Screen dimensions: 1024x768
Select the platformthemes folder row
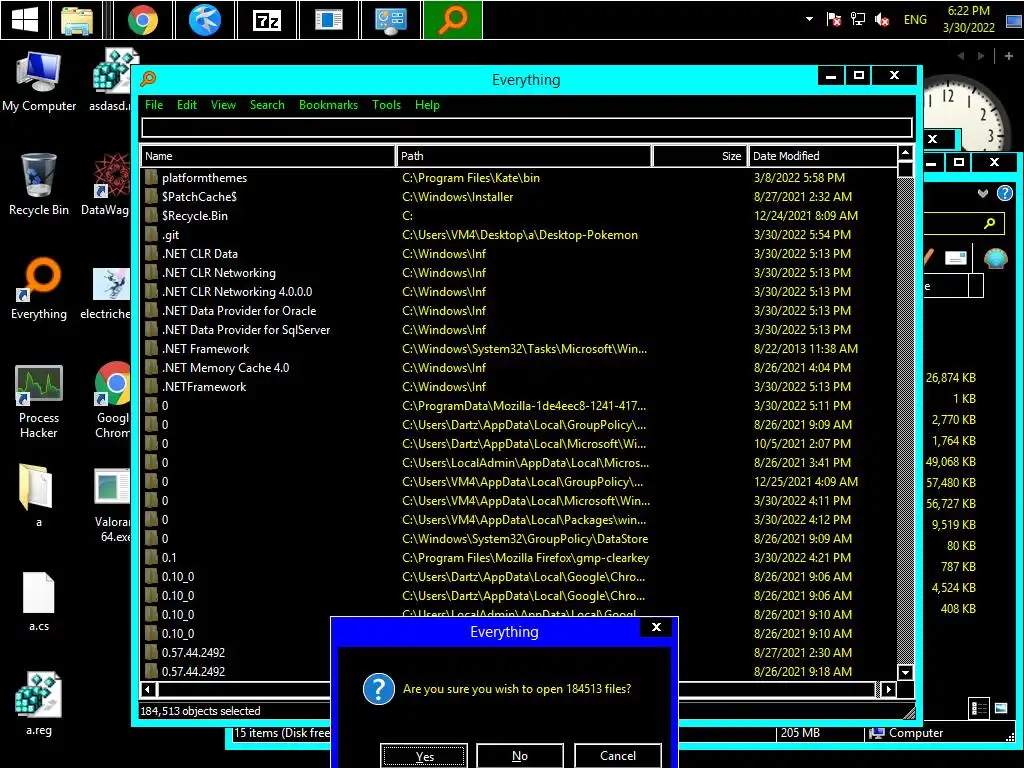click(x=519, y=178)
